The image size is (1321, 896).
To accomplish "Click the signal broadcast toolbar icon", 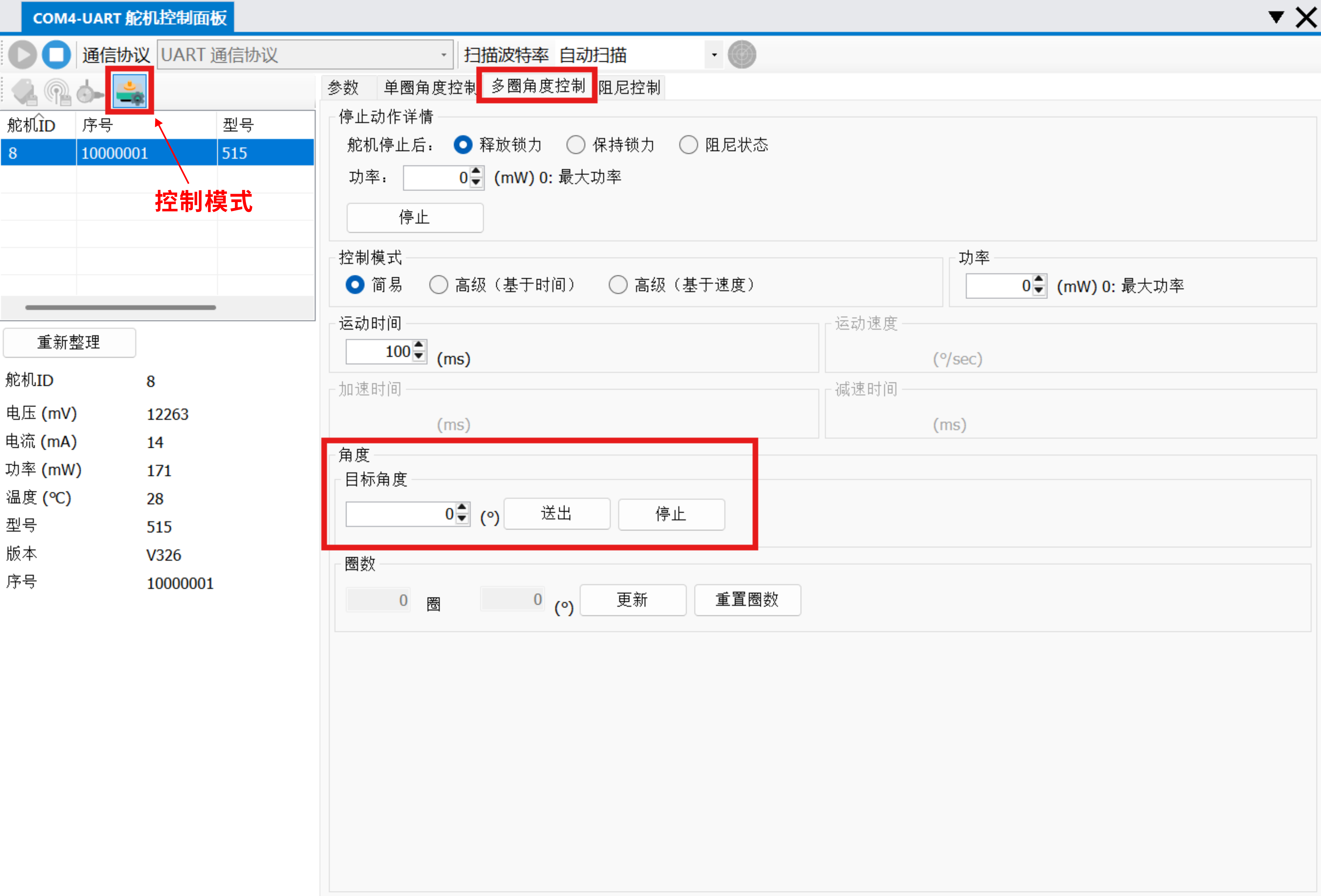I will 58,92.
